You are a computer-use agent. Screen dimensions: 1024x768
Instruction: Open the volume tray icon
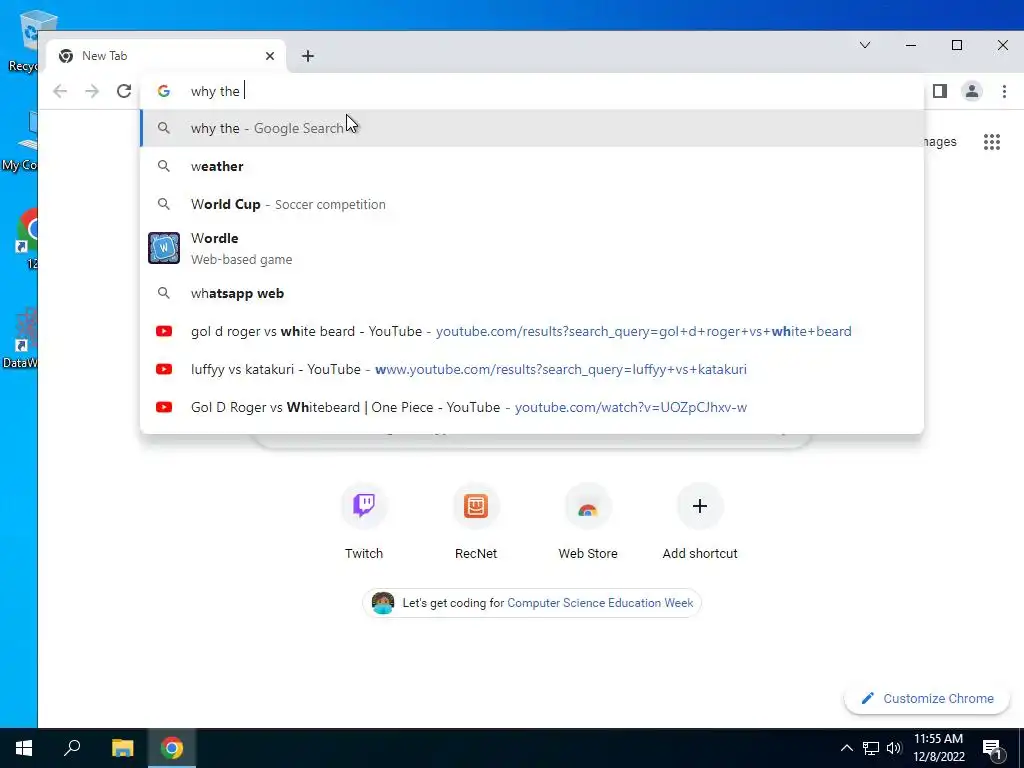click(x=894, y=748)
